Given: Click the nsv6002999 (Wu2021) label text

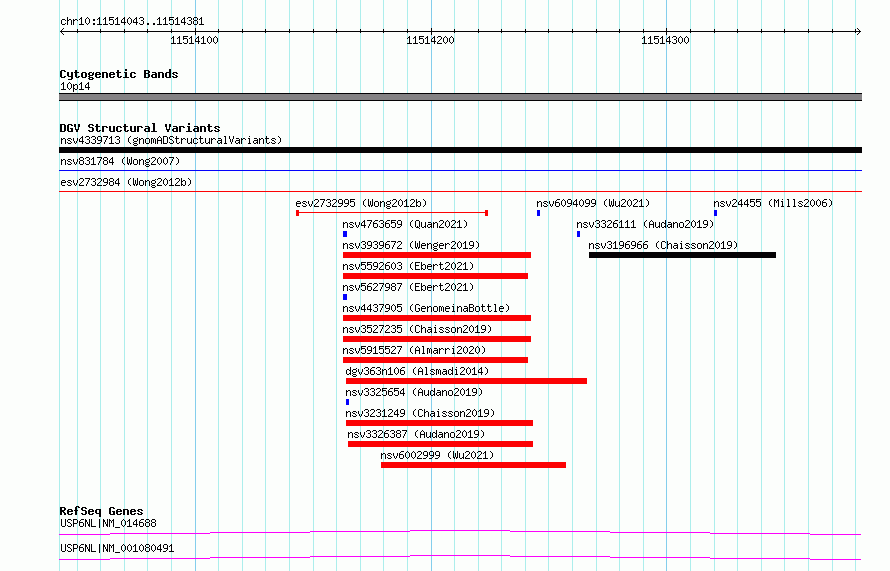Looking at the screenshot, I should tap(437, 455).
